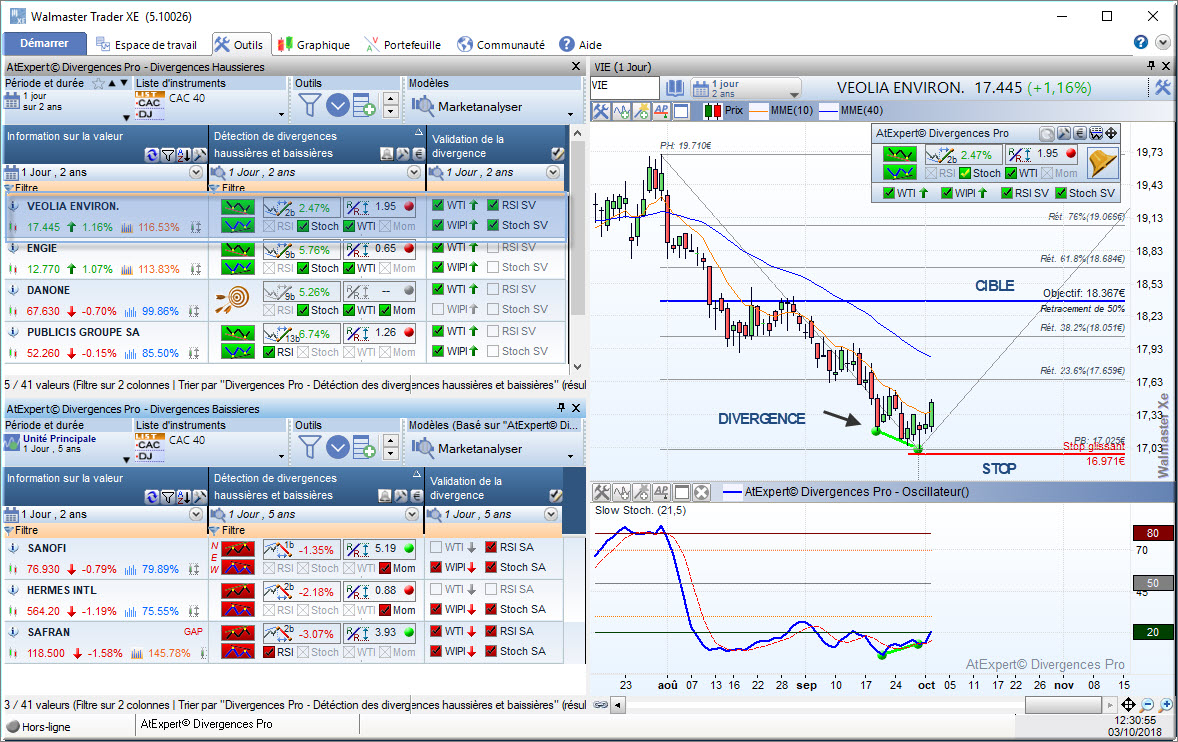The height and width of the screenshot is (742, 1178).
Task: Enable RSI SV checkbox in the ENGIE row
Action: [x=493, y=247]
